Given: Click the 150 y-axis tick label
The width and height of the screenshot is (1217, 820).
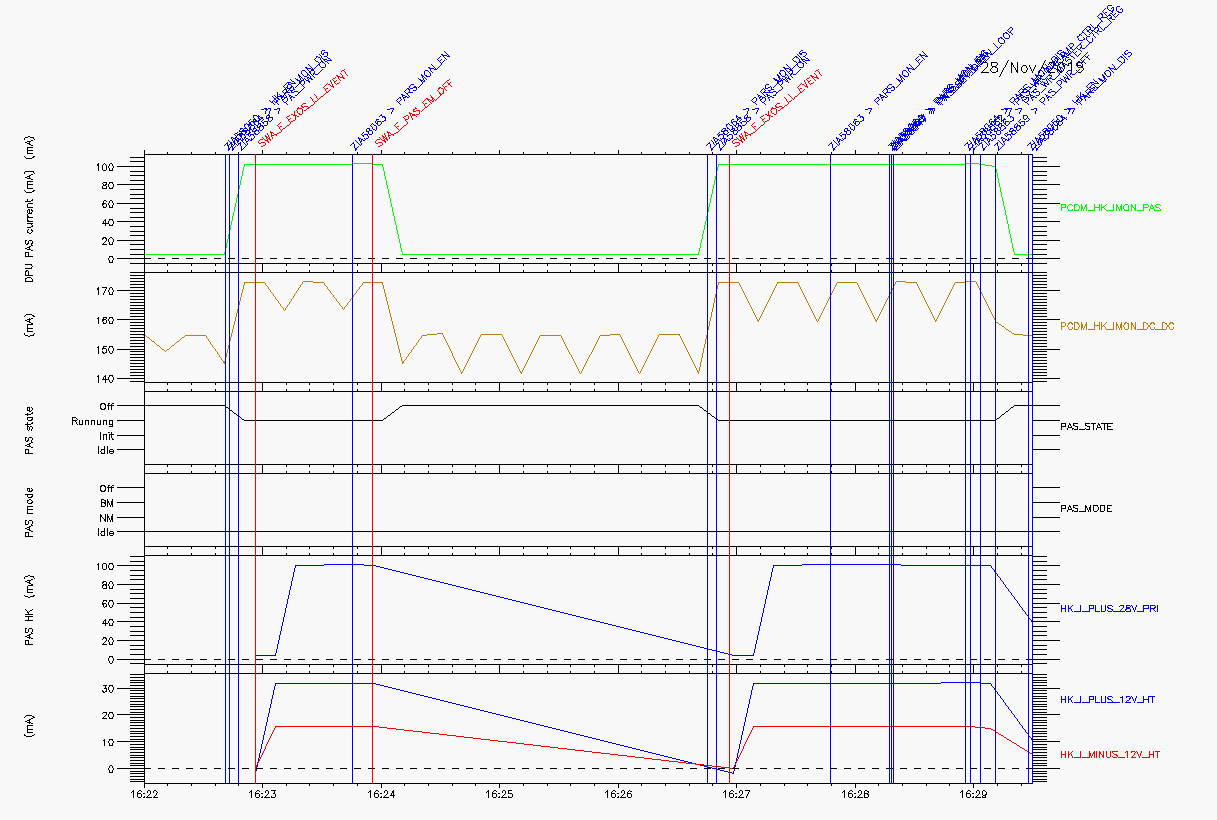Looking at the screenshot, I should pyautogui.click(x=105, y=350).
